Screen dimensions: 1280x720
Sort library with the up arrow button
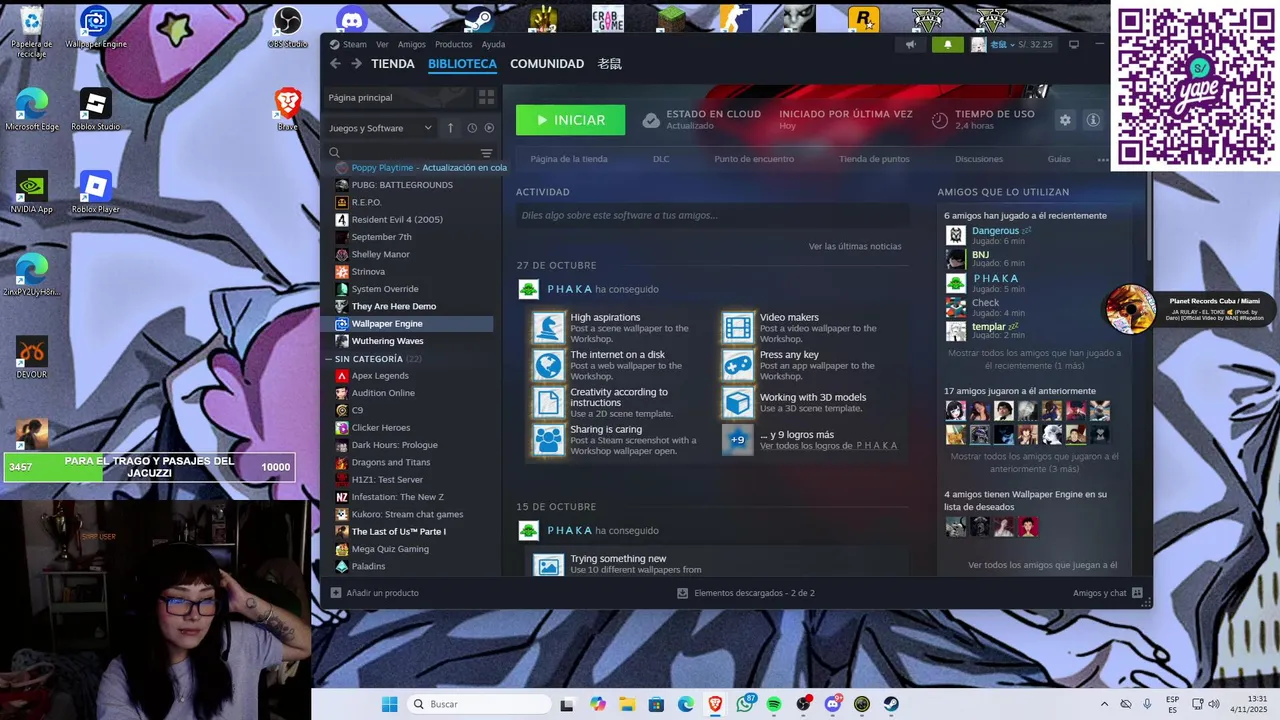450,128
